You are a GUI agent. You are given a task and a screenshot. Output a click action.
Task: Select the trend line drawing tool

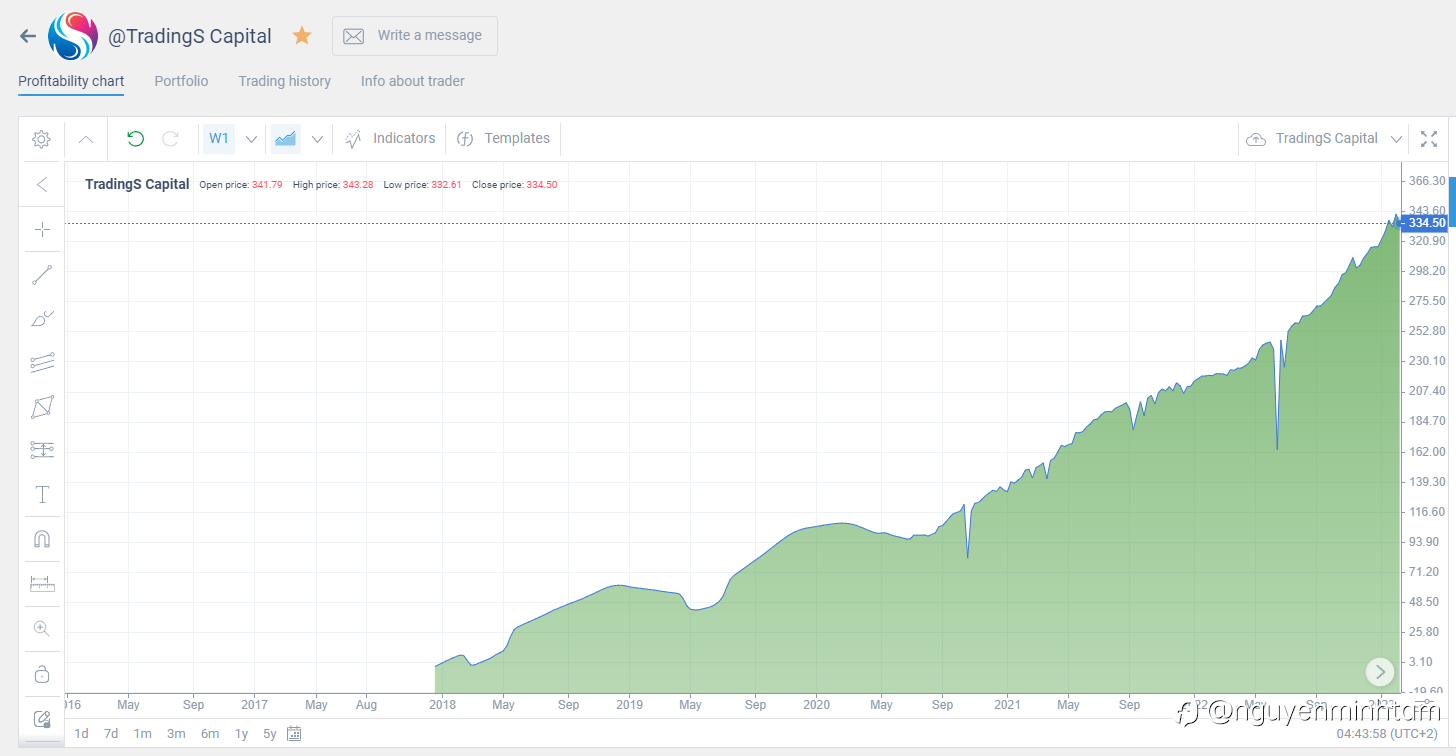[42, 275]
